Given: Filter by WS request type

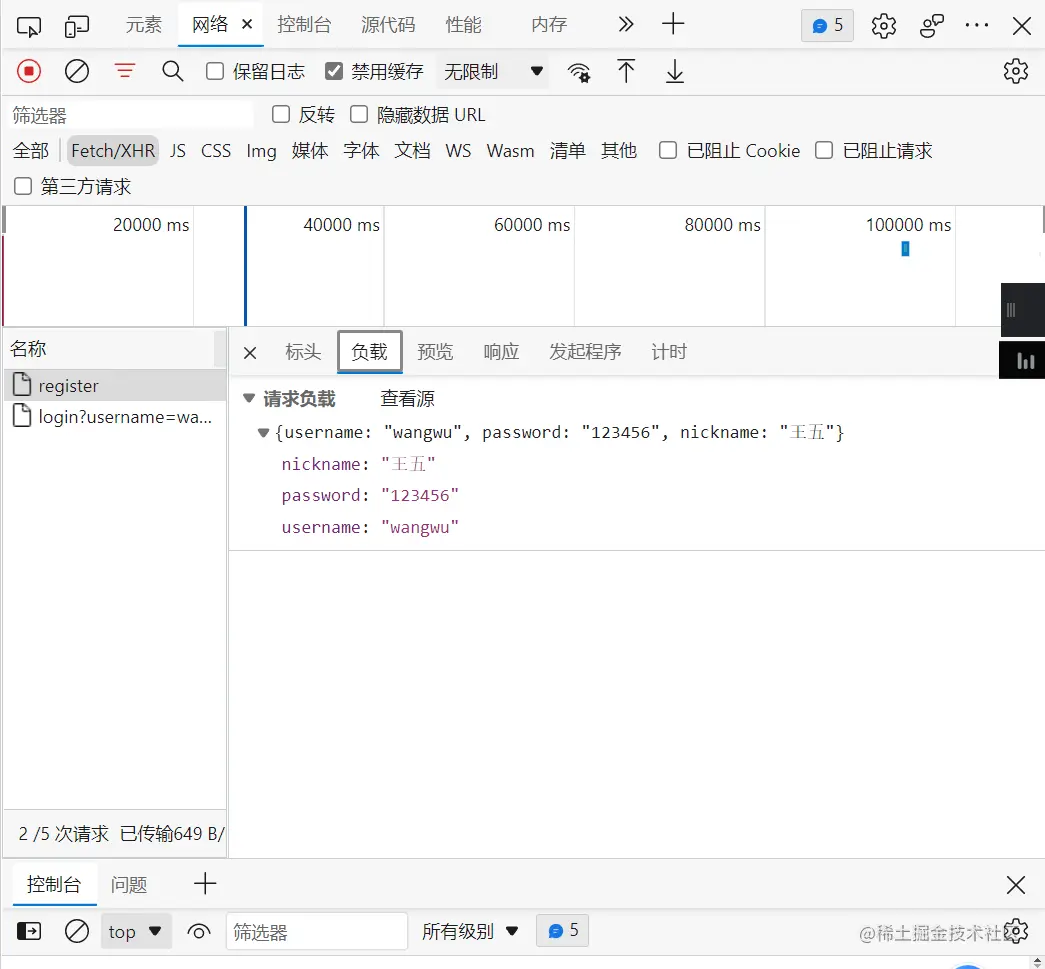Looking at the screenshot, I should (458, 151).
